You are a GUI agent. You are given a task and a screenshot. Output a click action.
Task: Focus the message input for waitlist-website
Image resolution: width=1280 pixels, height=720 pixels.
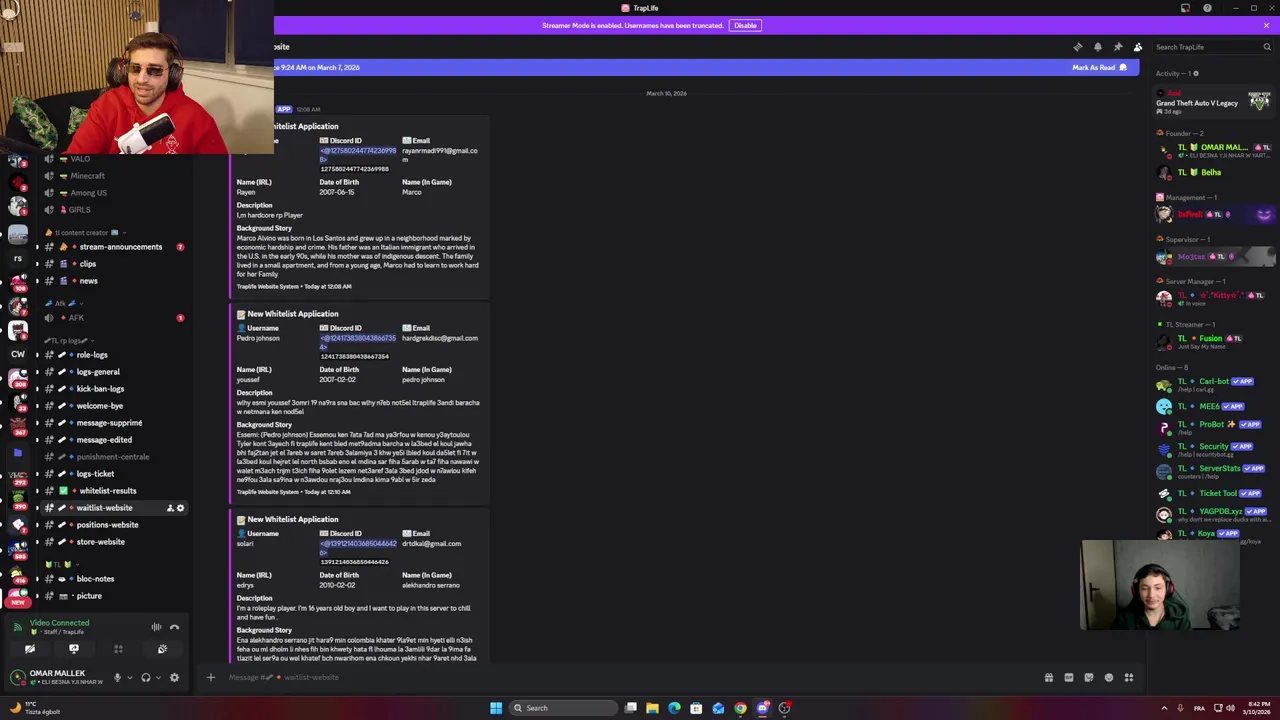click(x=630, y=677)
